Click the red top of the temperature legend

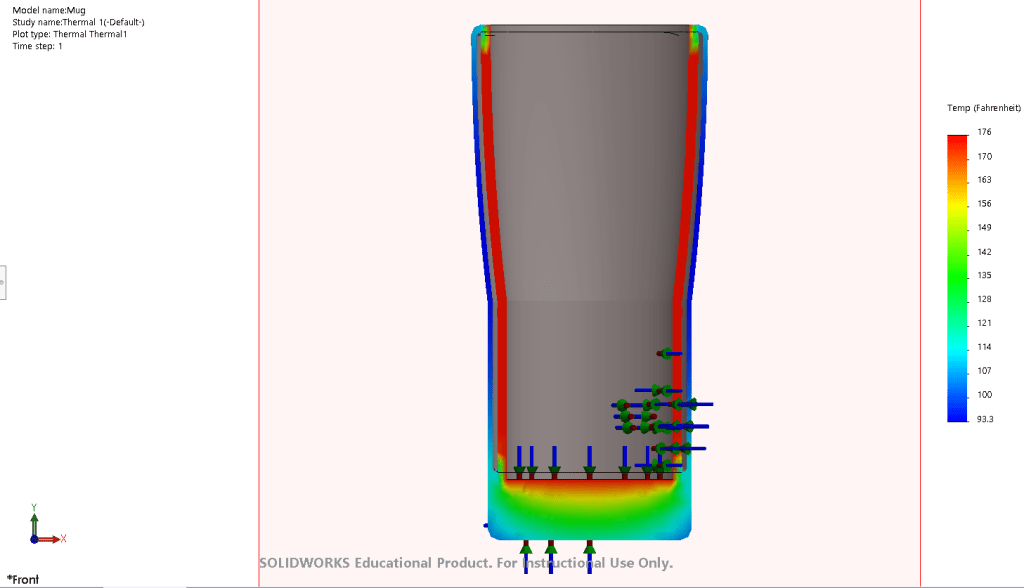click(x=957, y=141)
